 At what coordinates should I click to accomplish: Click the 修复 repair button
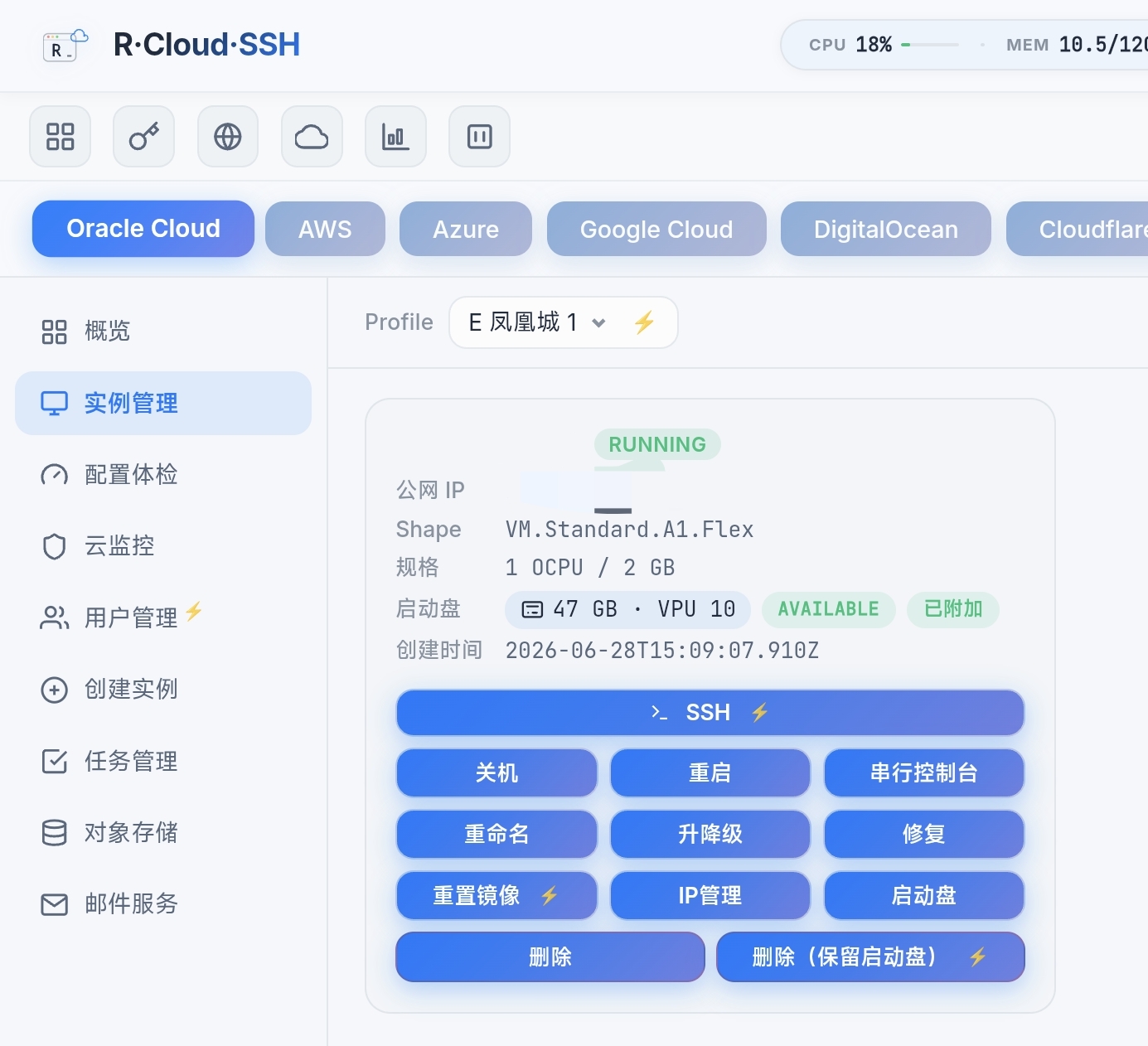(924, 835)
